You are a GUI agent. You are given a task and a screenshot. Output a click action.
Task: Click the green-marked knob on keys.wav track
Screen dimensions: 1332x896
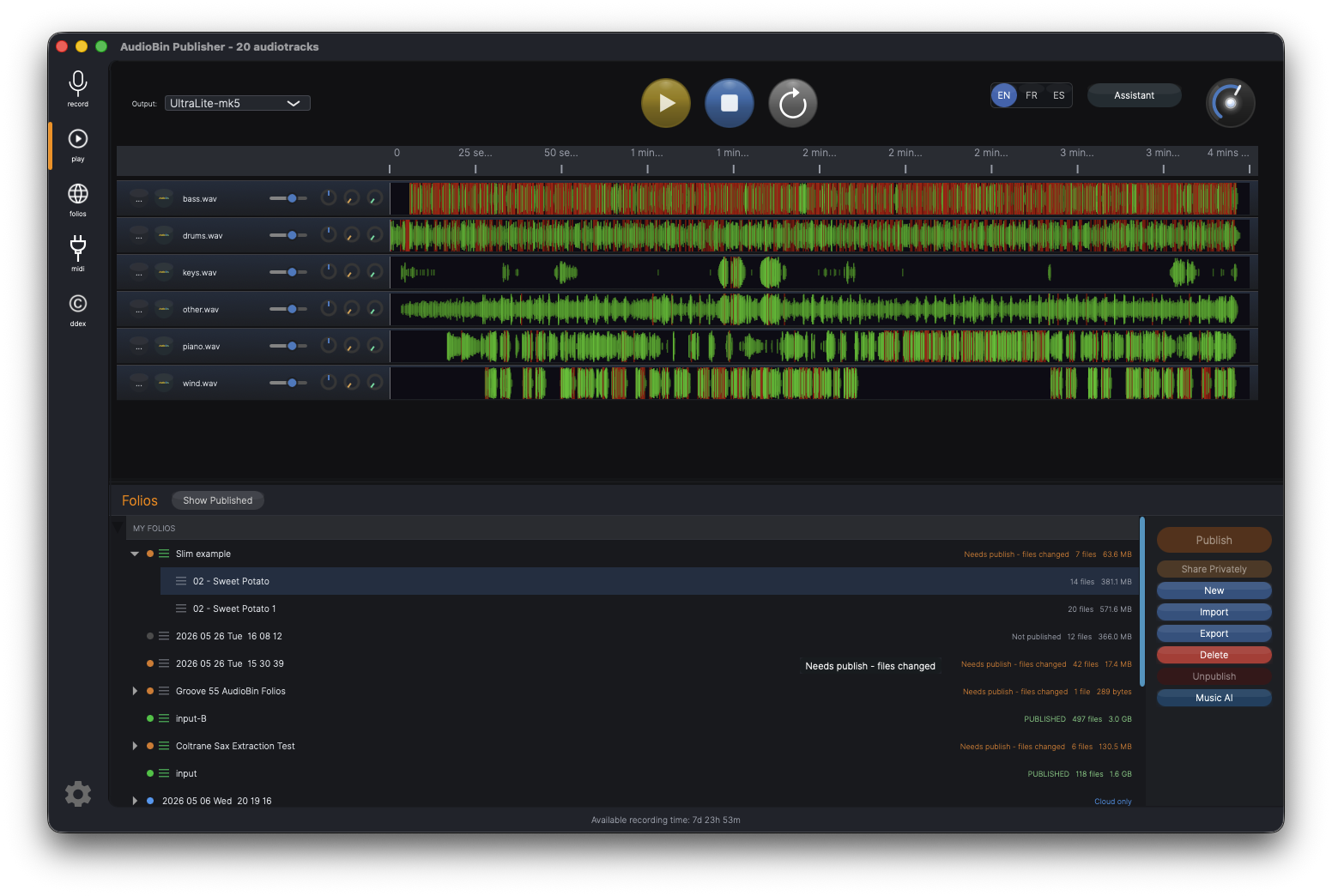coord(374,271)
